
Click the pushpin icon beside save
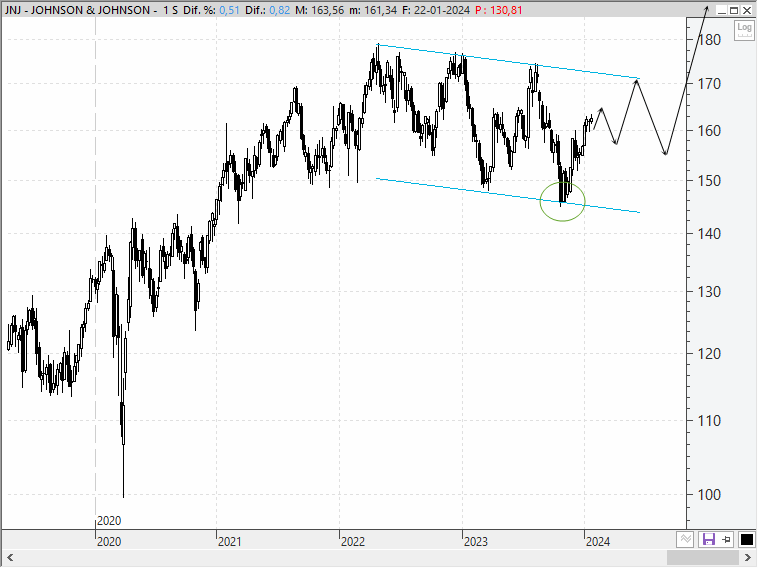(x=727, y=539)
